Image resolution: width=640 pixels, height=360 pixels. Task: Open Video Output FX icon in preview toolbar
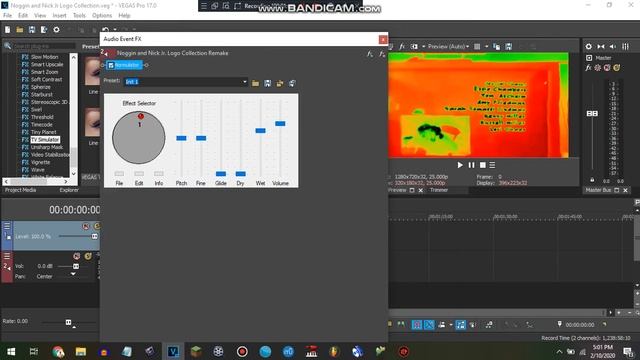tap(402, 47)
